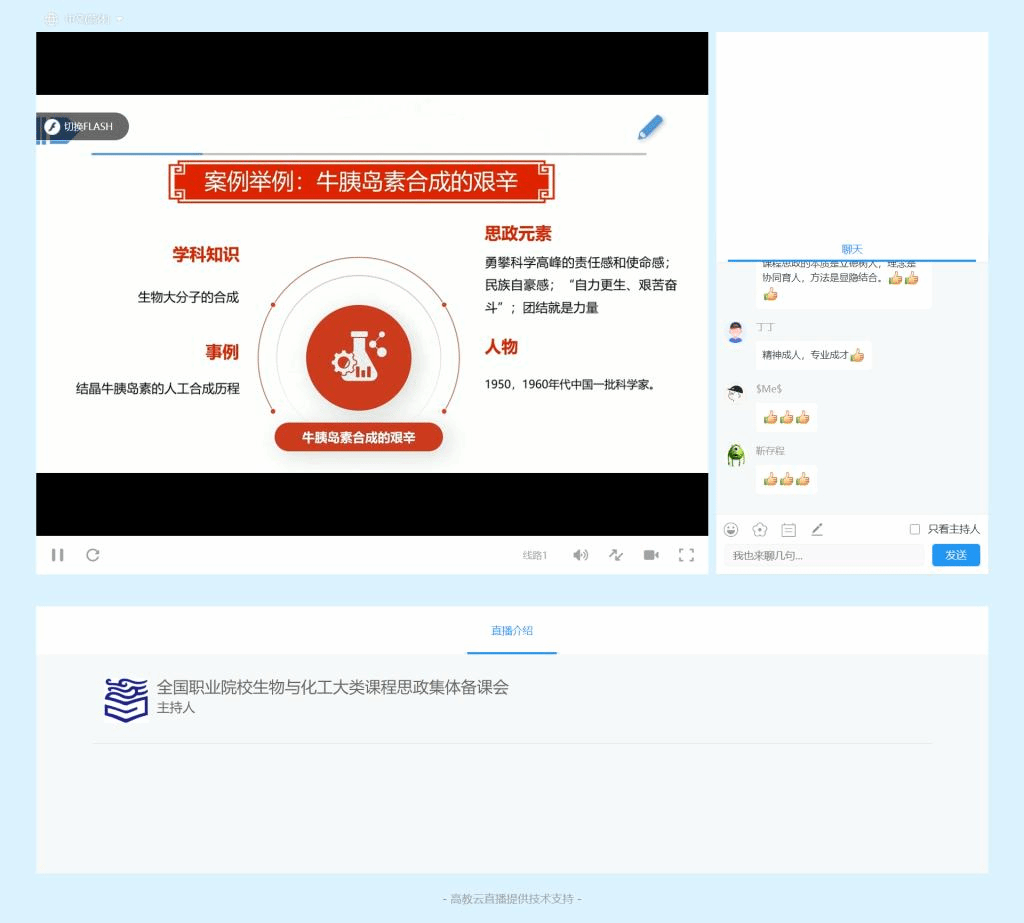
Task: Open the notes list icon in chat
Action: 788,529
